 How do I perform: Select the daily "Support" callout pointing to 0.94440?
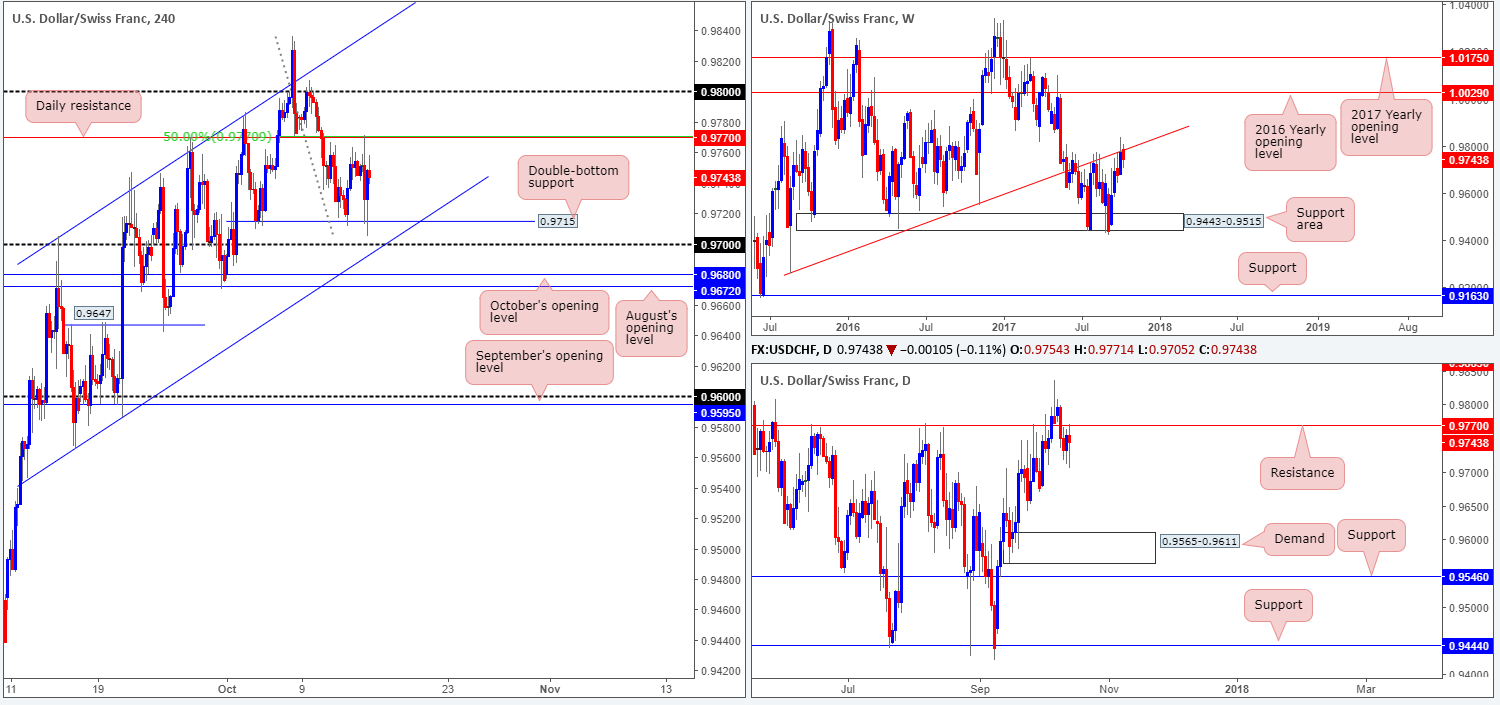pos(1278,604)
